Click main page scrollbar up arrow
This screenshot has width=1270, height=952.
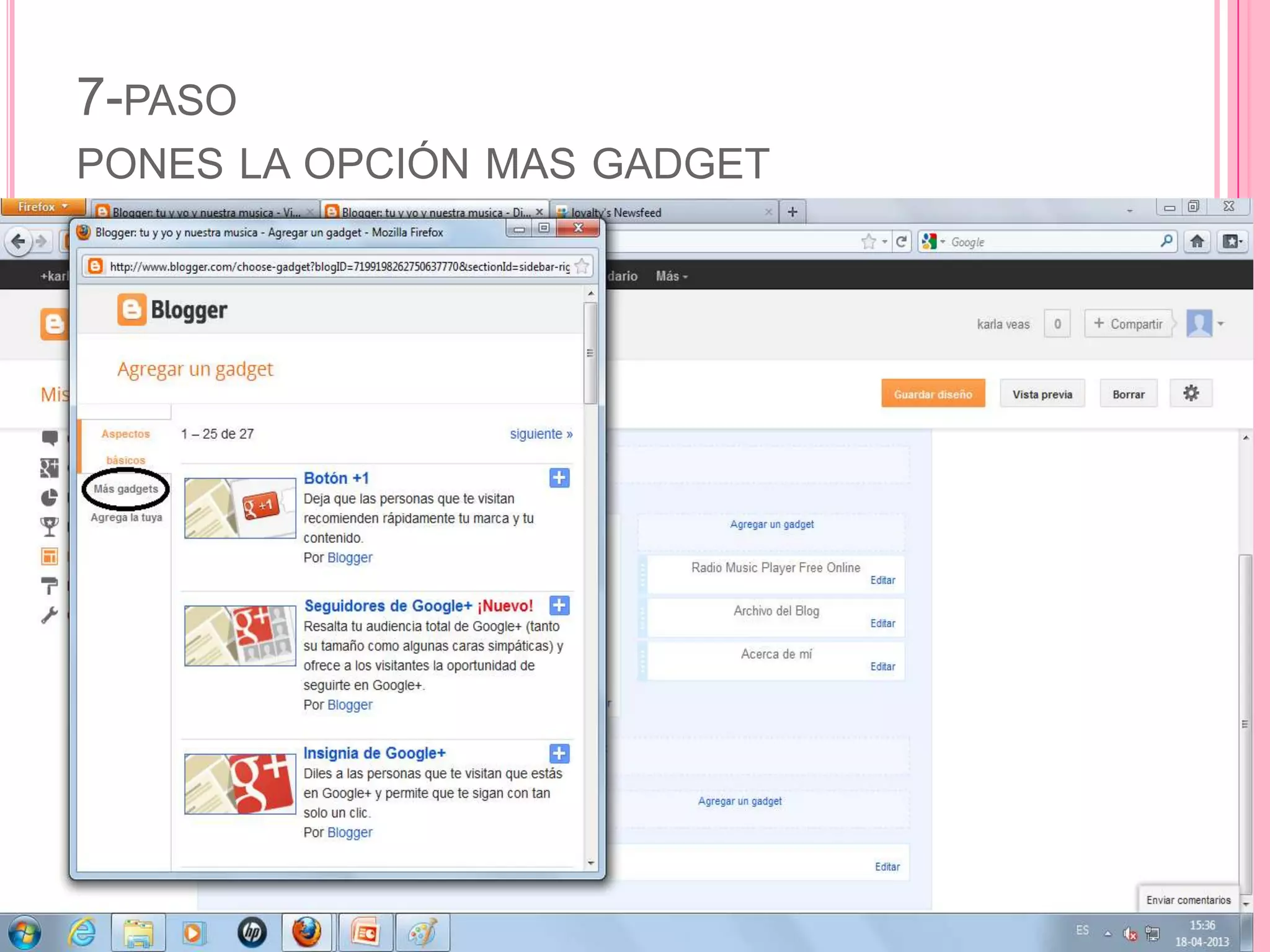point(1245,438)
